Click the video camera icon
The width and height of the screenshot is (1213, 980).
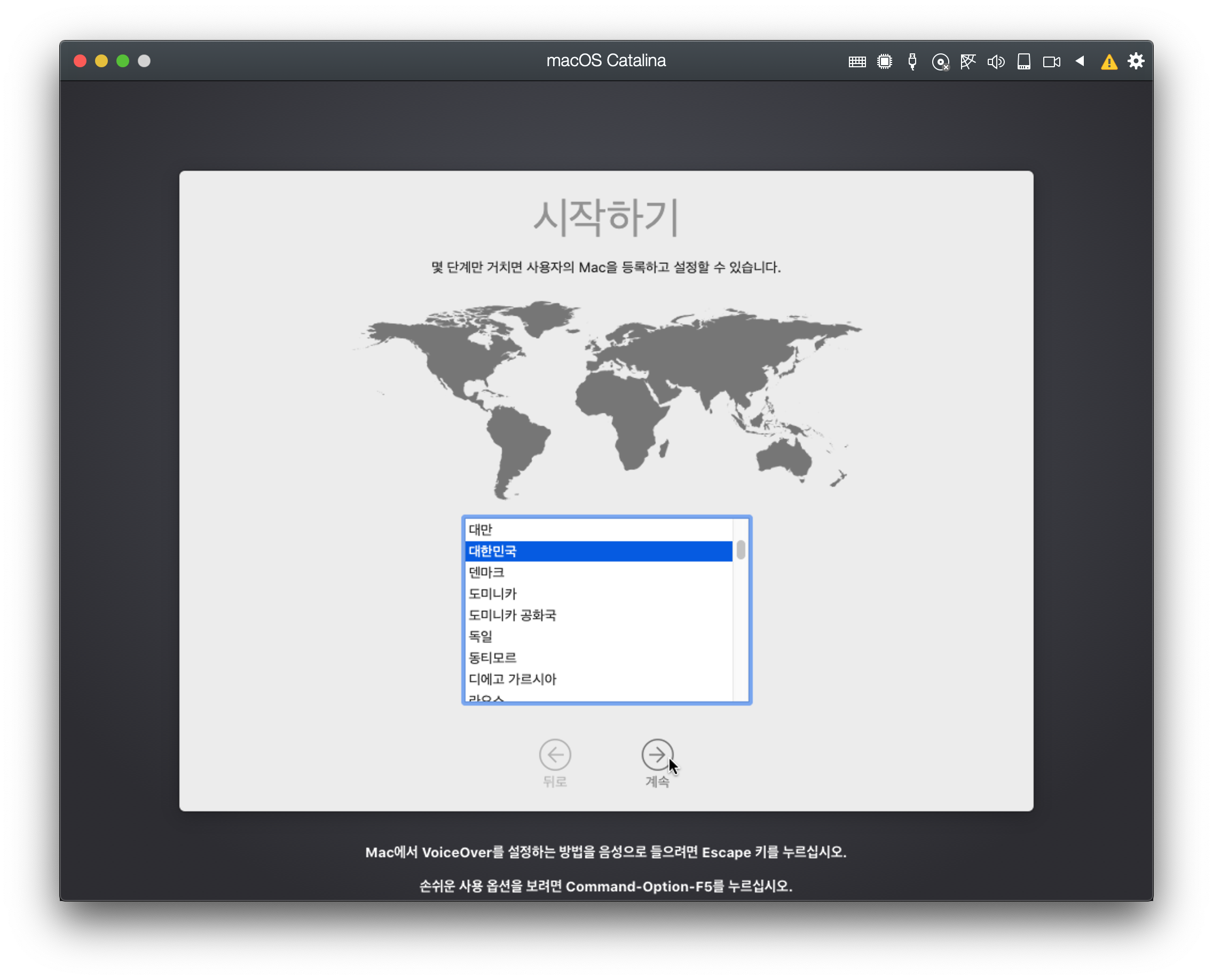click(x=1051, y=61)
